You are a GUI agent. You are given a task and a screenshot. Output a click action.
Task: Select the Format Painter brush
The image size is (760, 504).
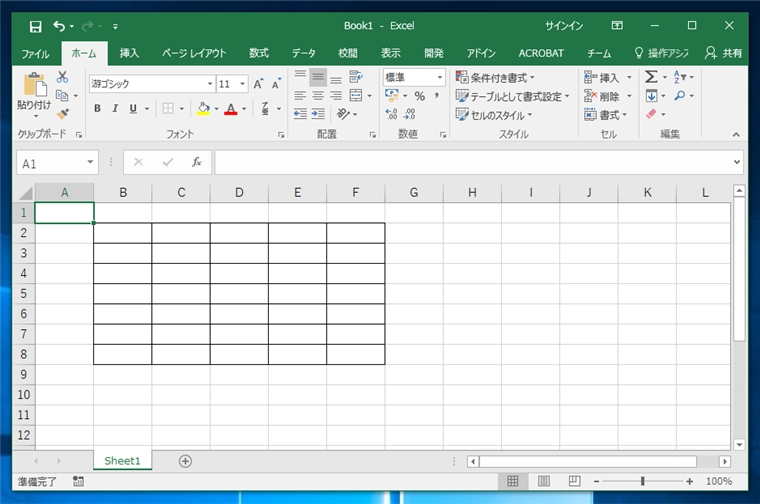pyautogui.click(x=63, y=114)
